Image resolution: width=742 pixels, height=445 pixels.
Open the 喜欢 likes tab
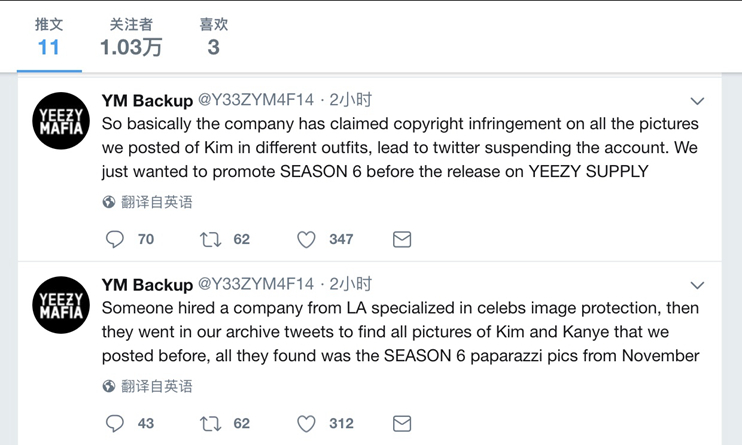pos(213,36)
